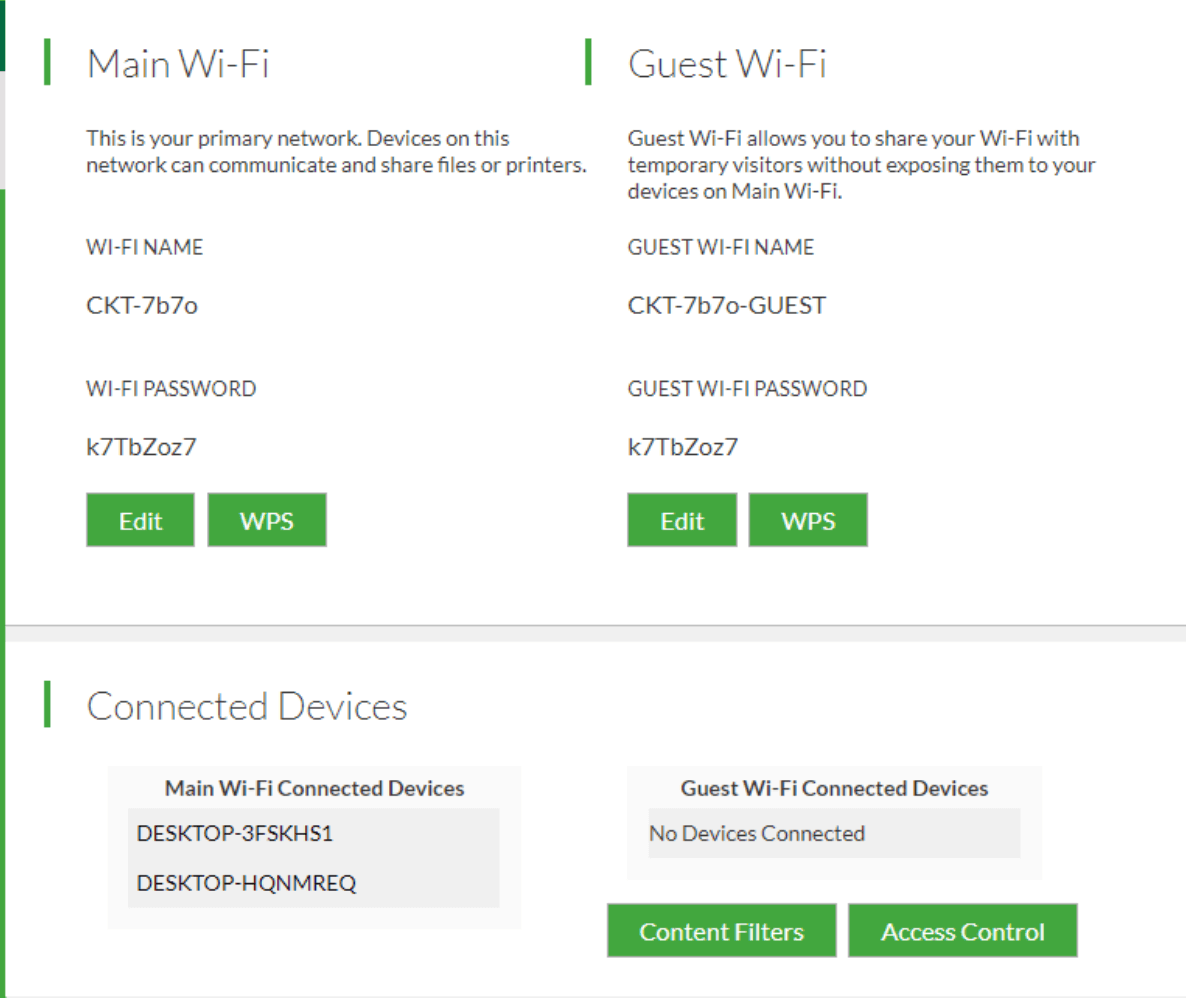Image resolution: width=1186 pixels, height=998 pixels.
Task: Edit the Main Wi-Fi settings
Action: pyautogui.click(x=140, y=520)
